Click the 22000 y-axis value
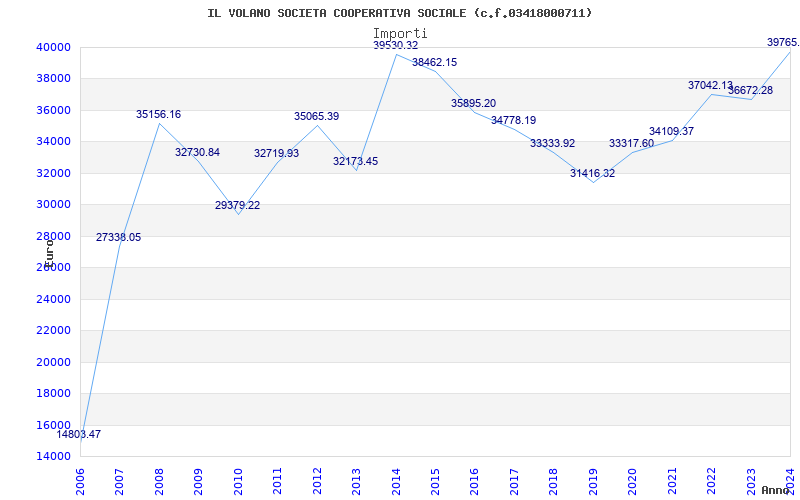The image size is (800, 500). click(53, 331)
